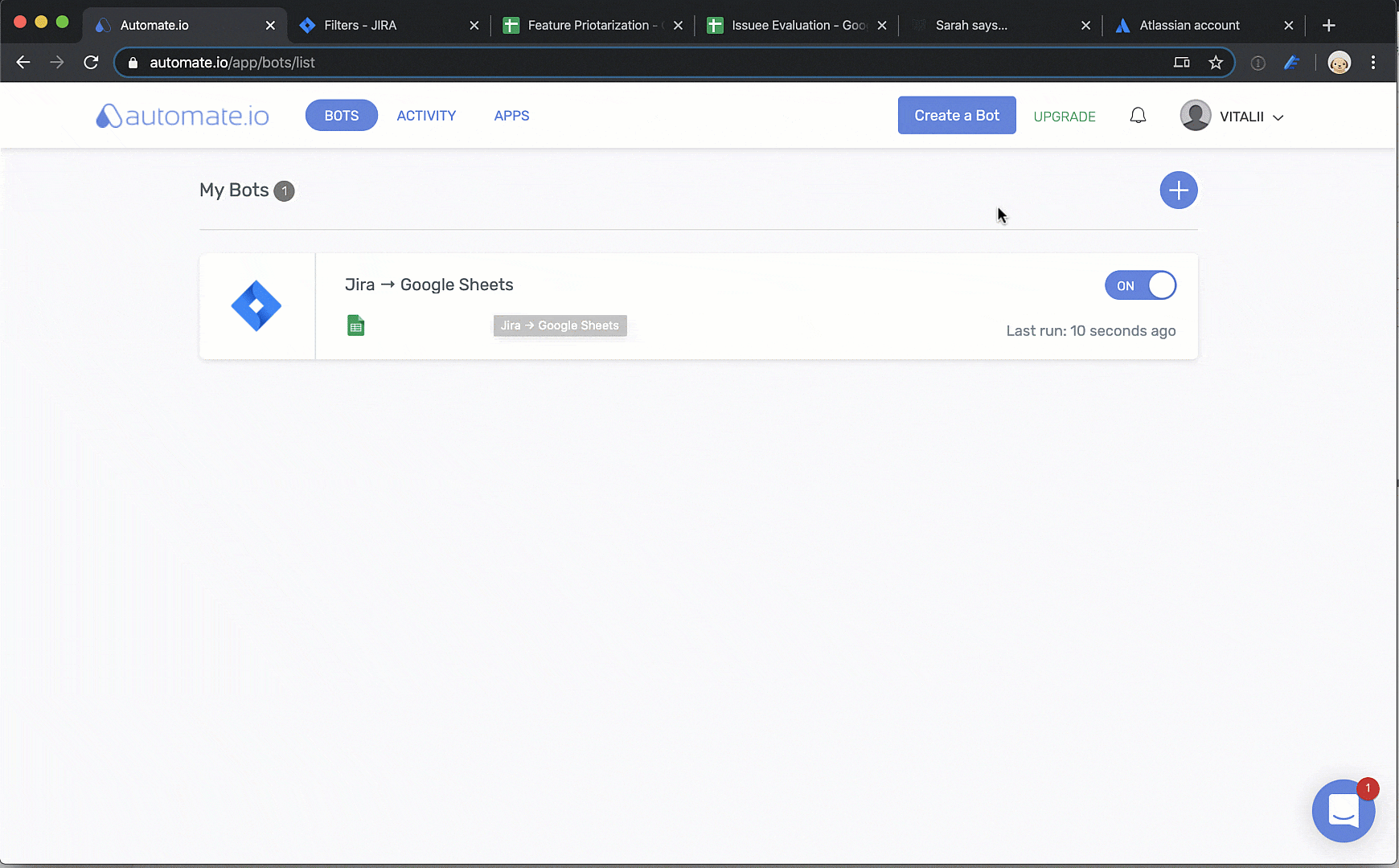Click the grey circular extension icon
The image size is (1399, 868).
tap(1258, 63)
